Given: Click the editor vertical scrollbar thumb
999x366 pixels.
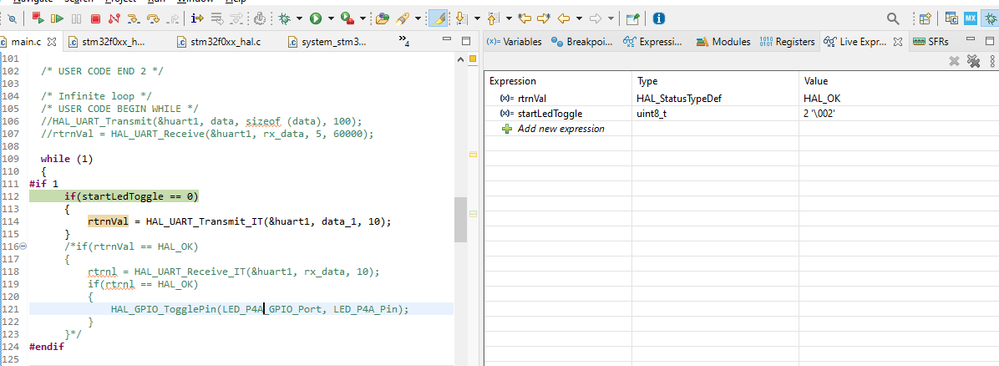Looking at the screenshot, I should [x=461, y=219].
